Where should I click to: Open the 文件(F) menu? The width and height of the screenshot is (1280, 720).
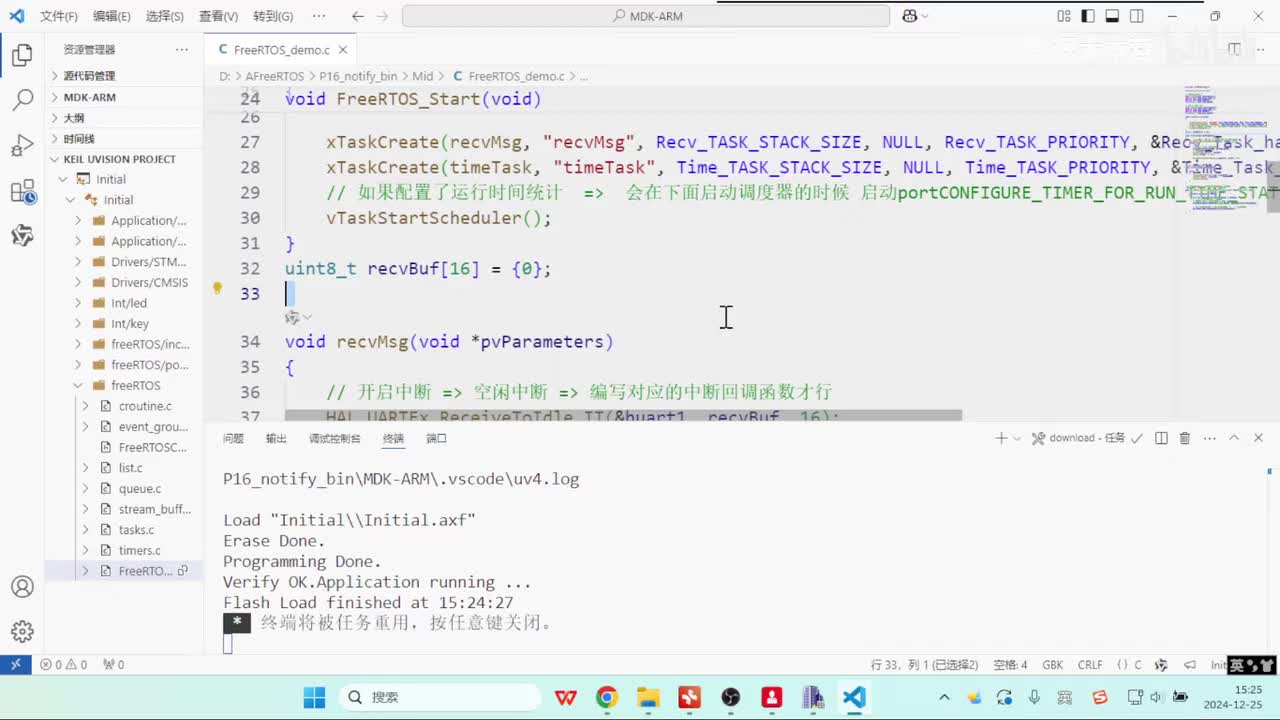pos(59,16)
